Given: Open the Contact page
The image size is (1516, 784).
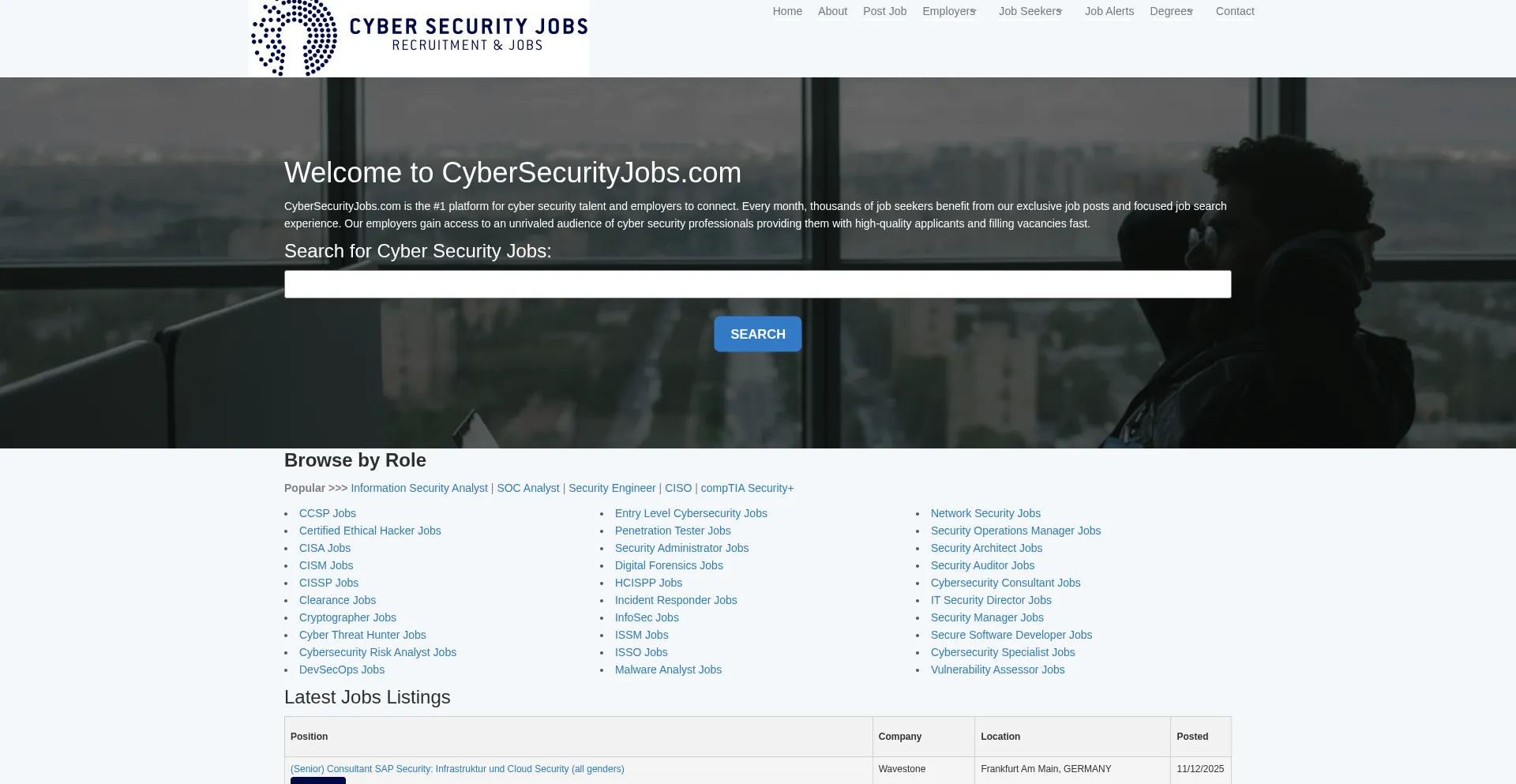Looking at the screenshot, I should click(x=1235, y=11).
